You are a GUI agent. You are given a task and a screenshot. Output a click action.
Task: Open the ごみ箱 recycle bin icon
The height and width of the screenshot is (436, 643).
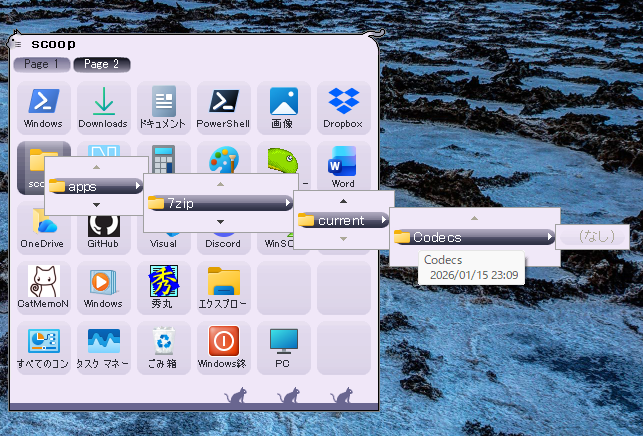pos(163,347)
